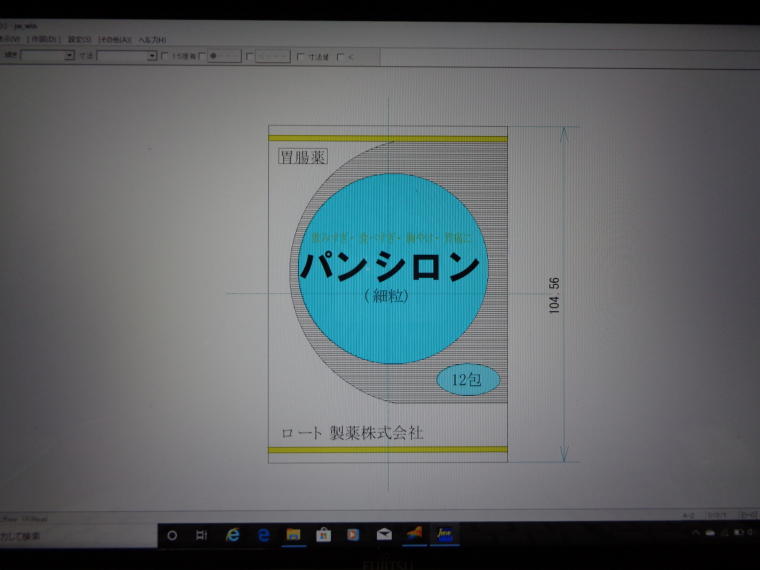This screenshot has width=760, height=570.
Task: Click the Windows taskbar search box
Action: tap(78, 536)
